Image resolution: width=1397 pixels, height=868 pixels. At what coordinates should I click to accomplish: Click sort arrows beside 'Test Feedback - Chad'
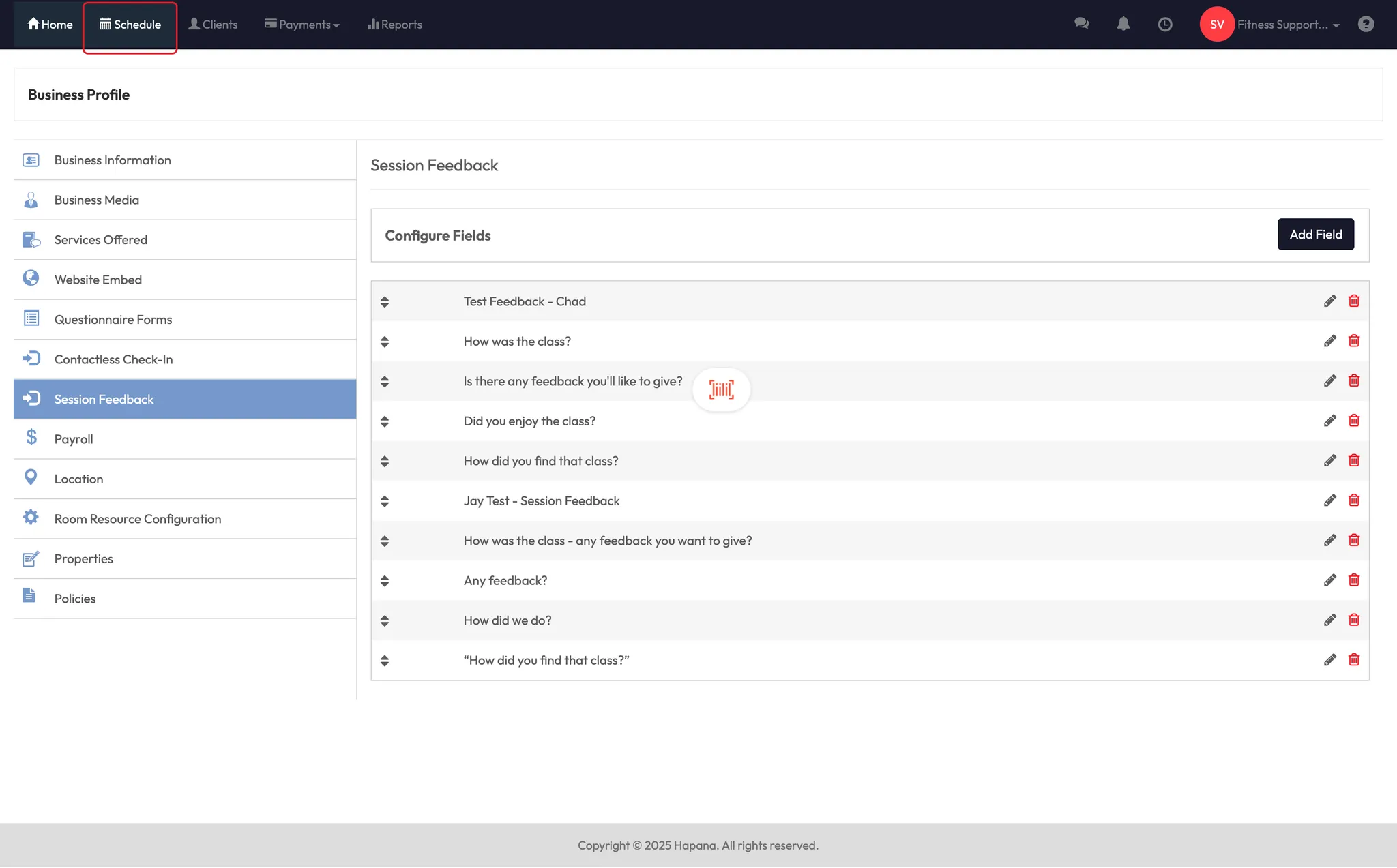[385, 301]
